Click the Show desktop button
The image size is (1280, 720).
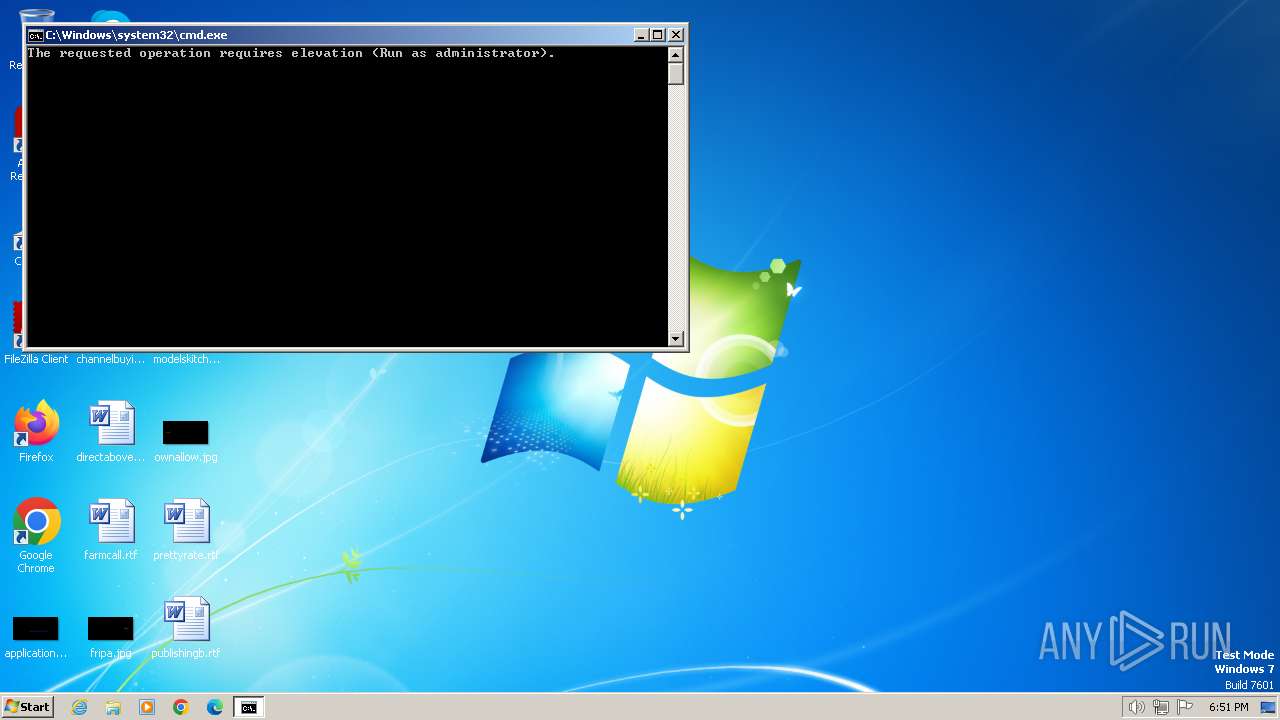(x=1269, y=707)
